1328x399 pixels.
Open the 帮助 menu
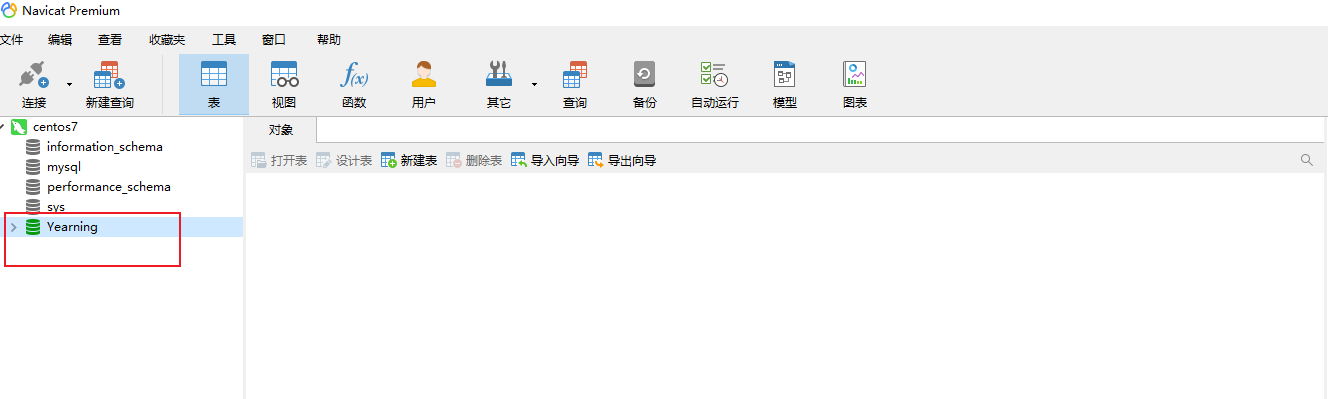tap(329, 40)
